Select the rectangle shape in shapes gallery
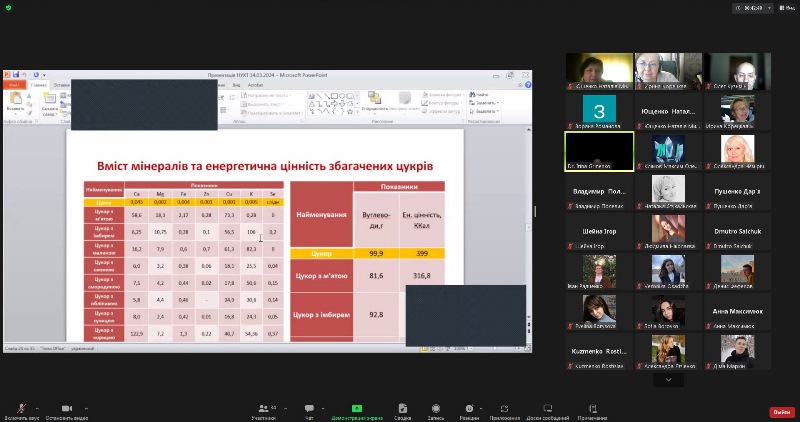This screenshot has width=800, height=422. [x=334, y=95]
